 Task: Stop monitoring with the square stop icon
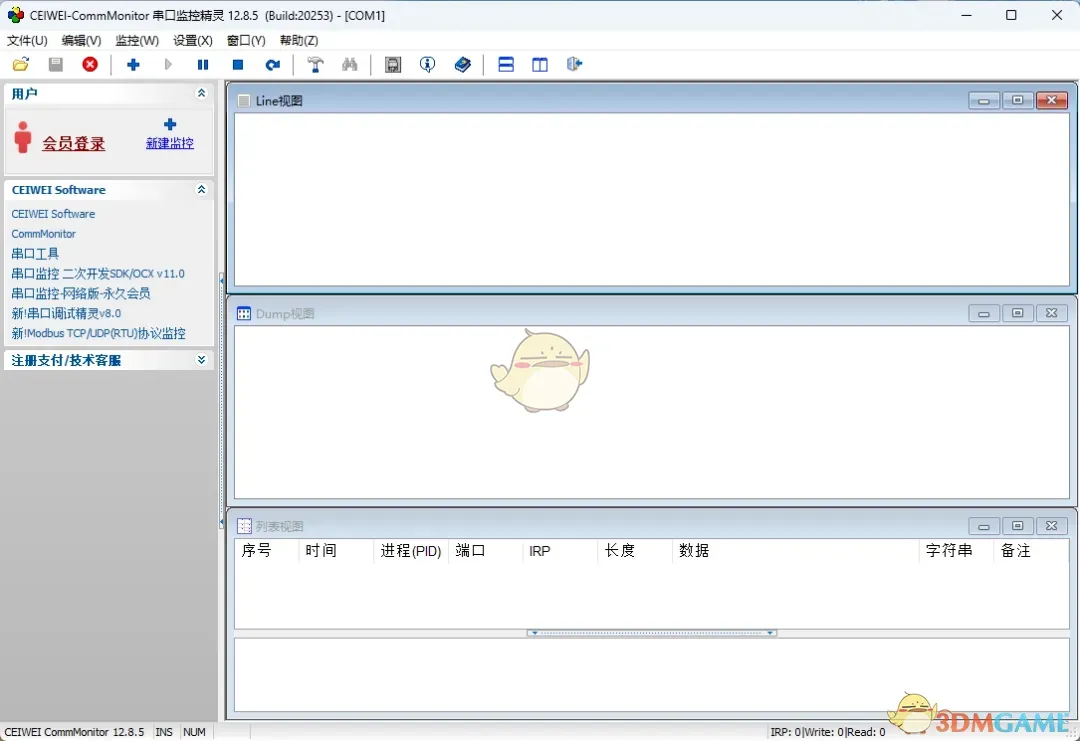238,65
